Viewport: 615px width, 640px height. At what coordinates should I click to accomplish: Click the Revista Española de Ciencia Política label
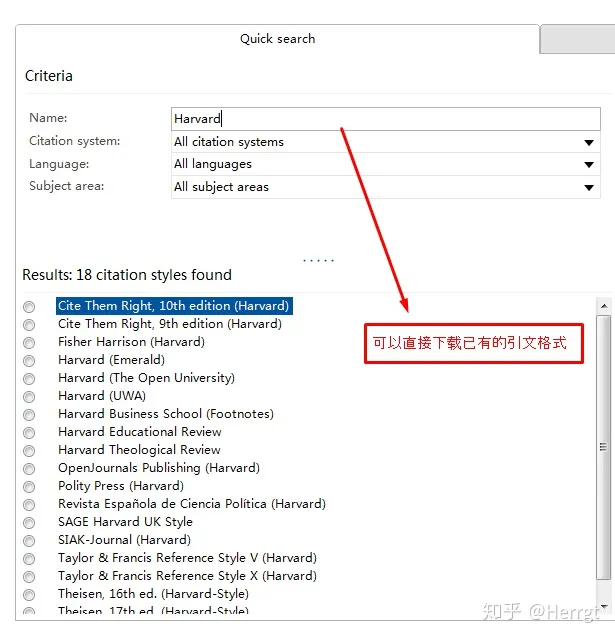point(192,504)
